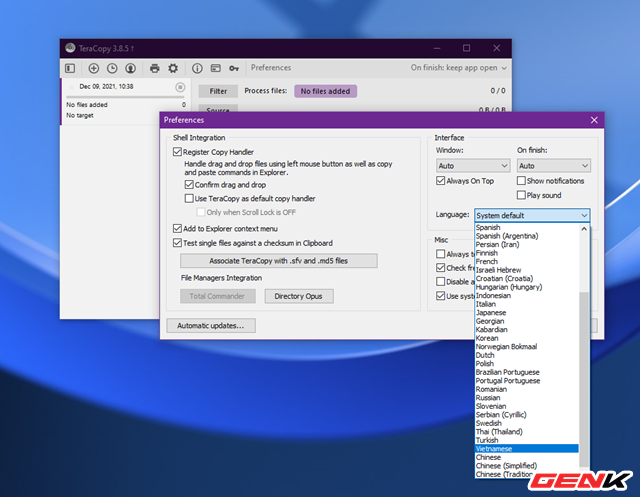640x497 pixels.
Task: Open the On finish Auto dropdown
Action: [553, 166]
